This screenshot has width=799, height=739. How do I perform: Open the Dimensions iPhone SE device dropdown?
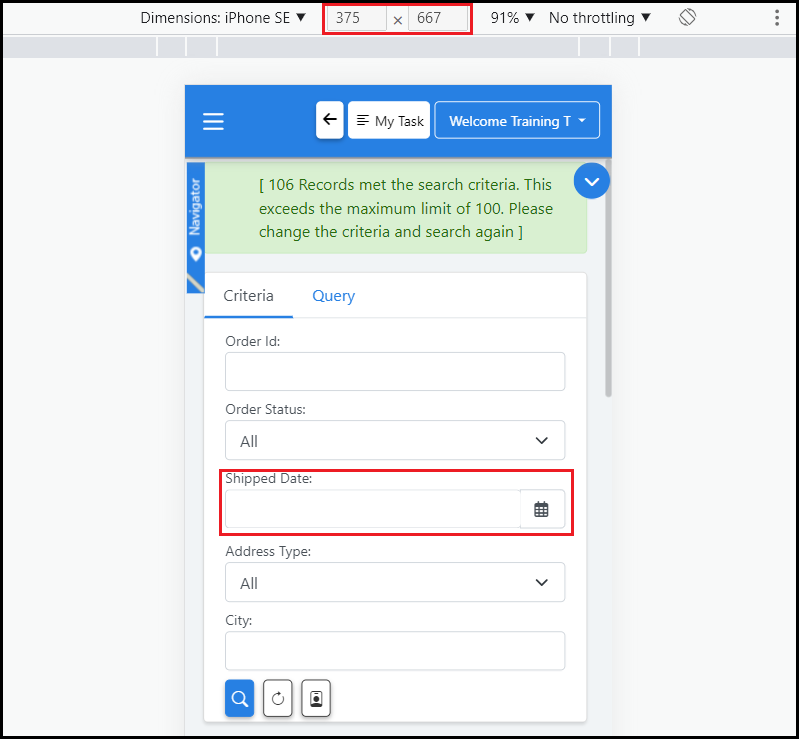[x=223, y=18]
